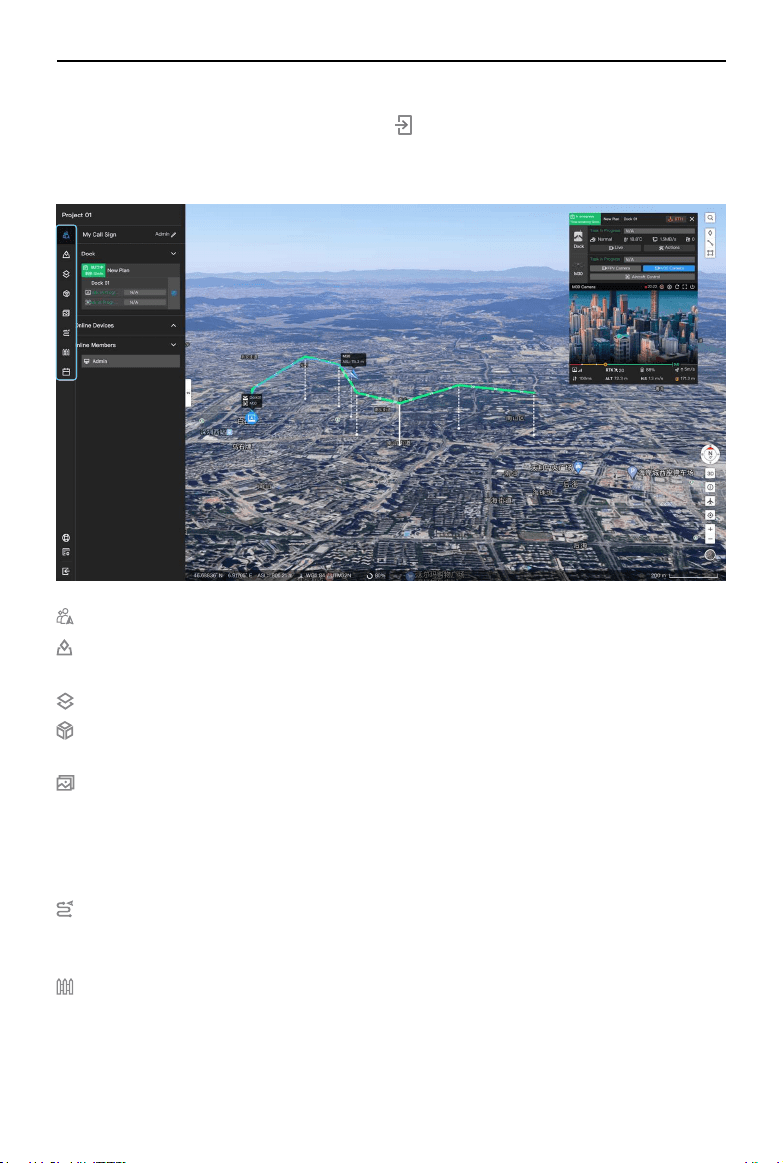The height and width of the screenshot is (1163, 783).
Task: Select the Dock tab in the device panel
Action: tap(578, 239)
